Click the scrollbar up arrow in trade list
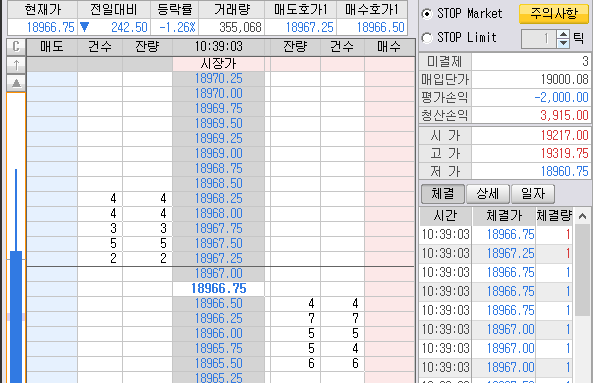The image size is (593, 383). pos(582,216)
